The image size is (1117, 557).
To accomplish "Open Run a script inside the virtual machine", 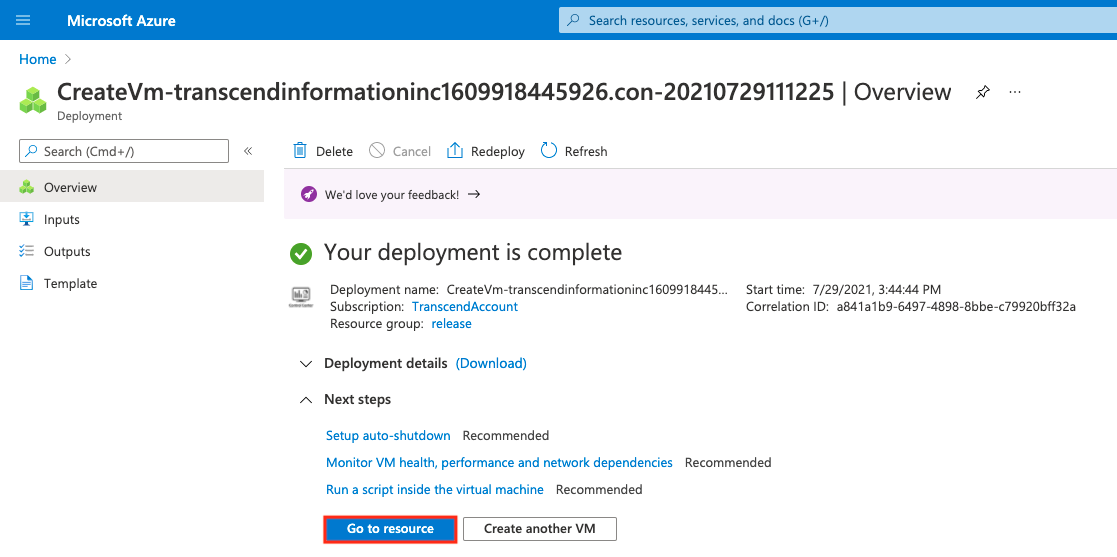I will 435,489.
